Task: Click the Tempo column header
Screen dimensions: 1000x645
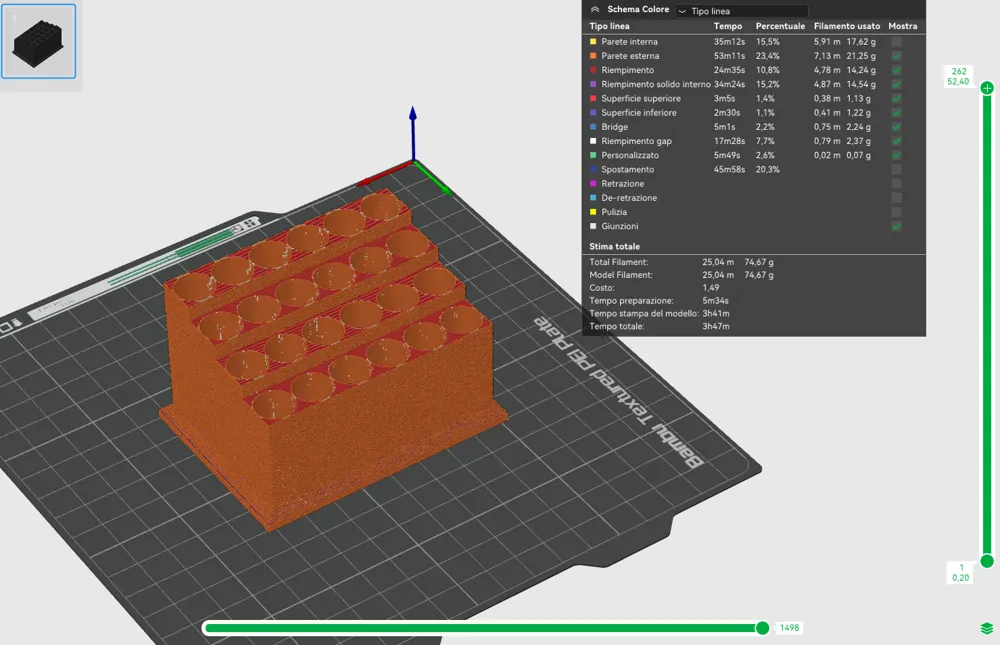Action: (728, 26)
